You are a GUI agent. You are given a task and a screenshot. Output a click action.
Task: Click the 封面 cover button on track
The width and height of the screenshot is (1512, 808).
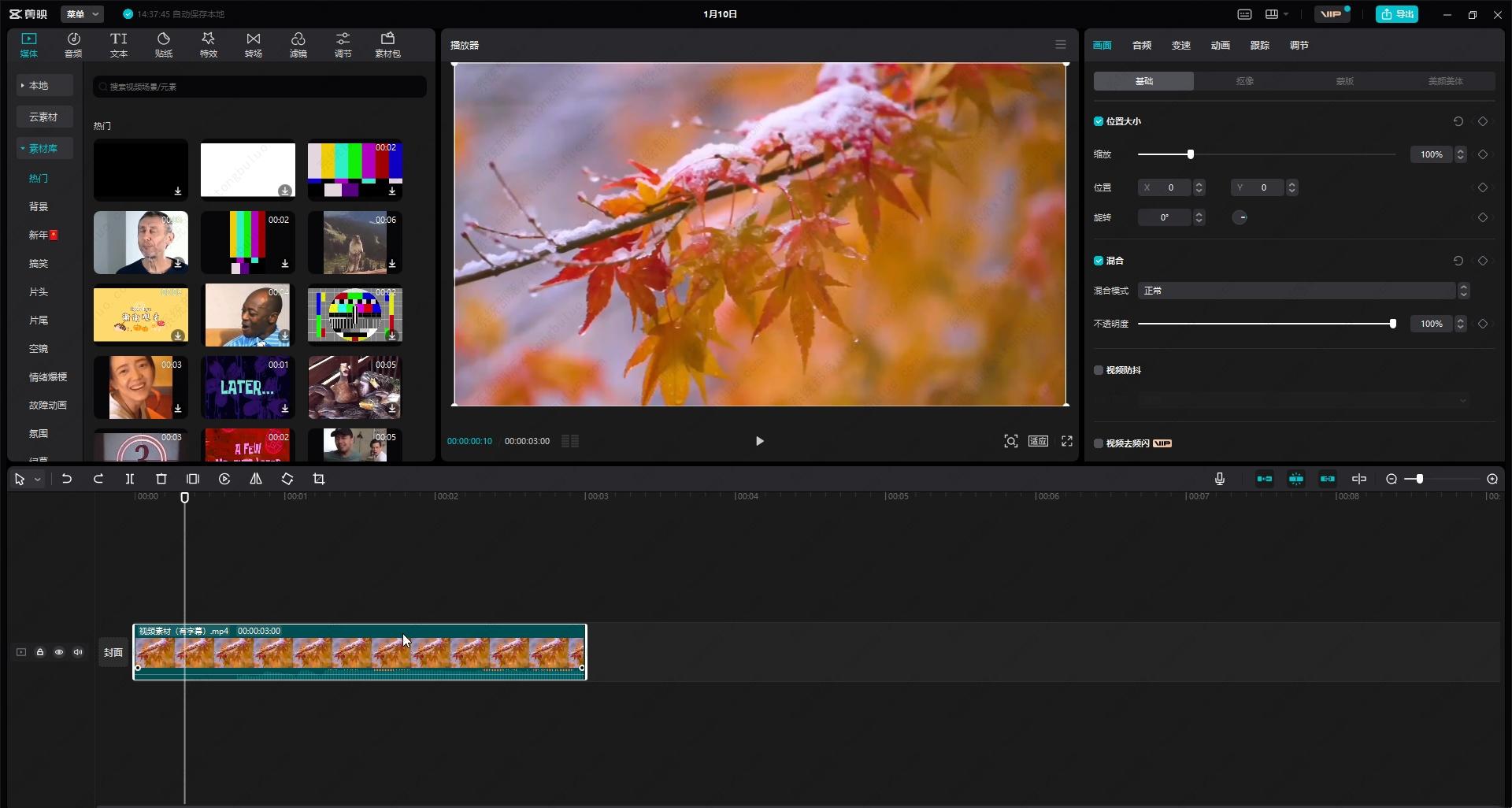[113, 652]
